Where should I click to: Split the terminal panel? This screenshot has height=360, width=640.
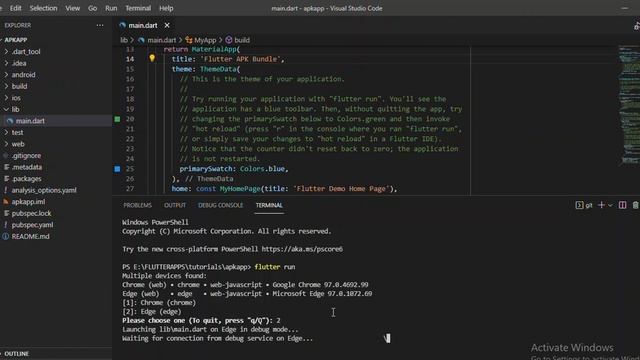coord(622,205)
